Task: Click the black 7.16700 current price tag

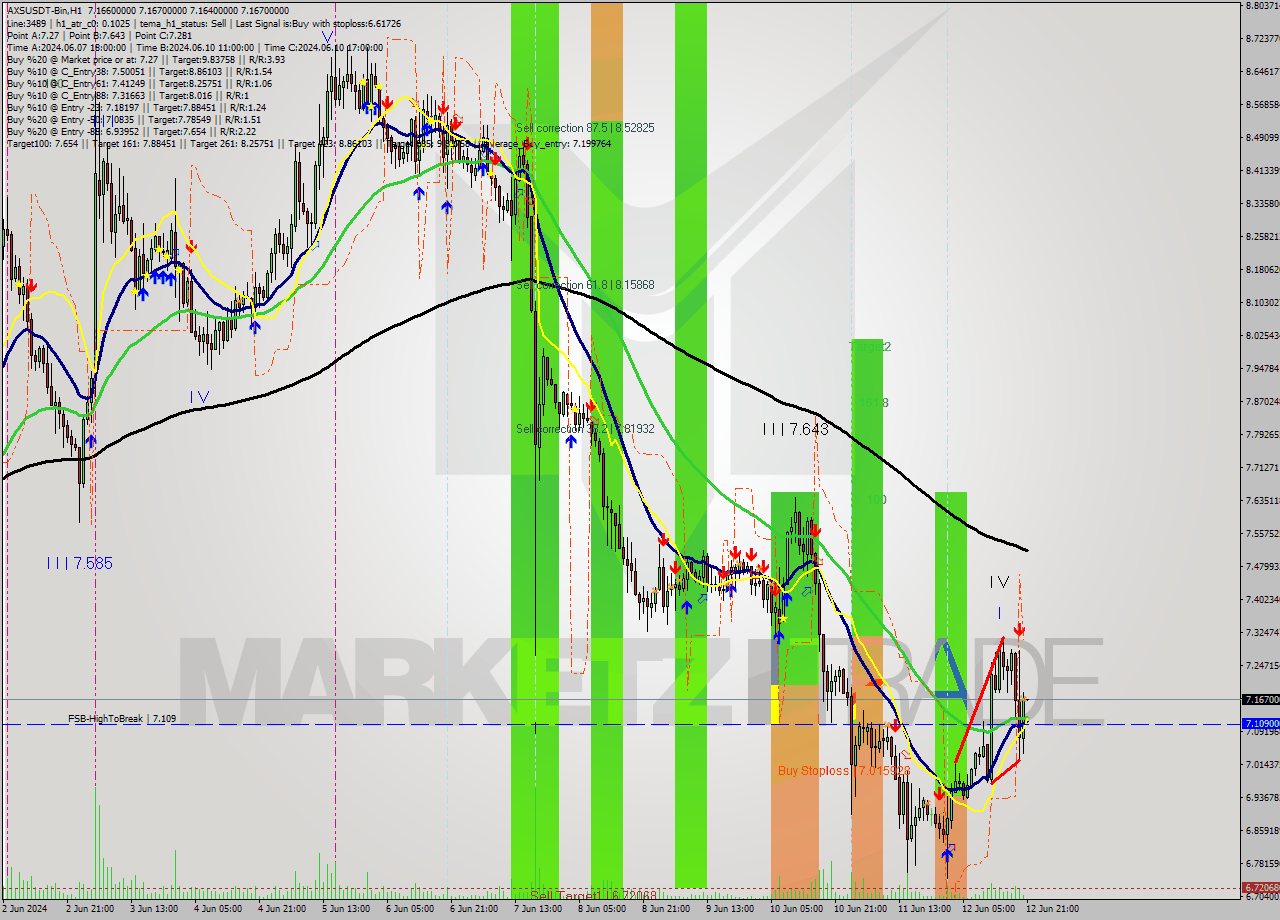Action: 1259,700
